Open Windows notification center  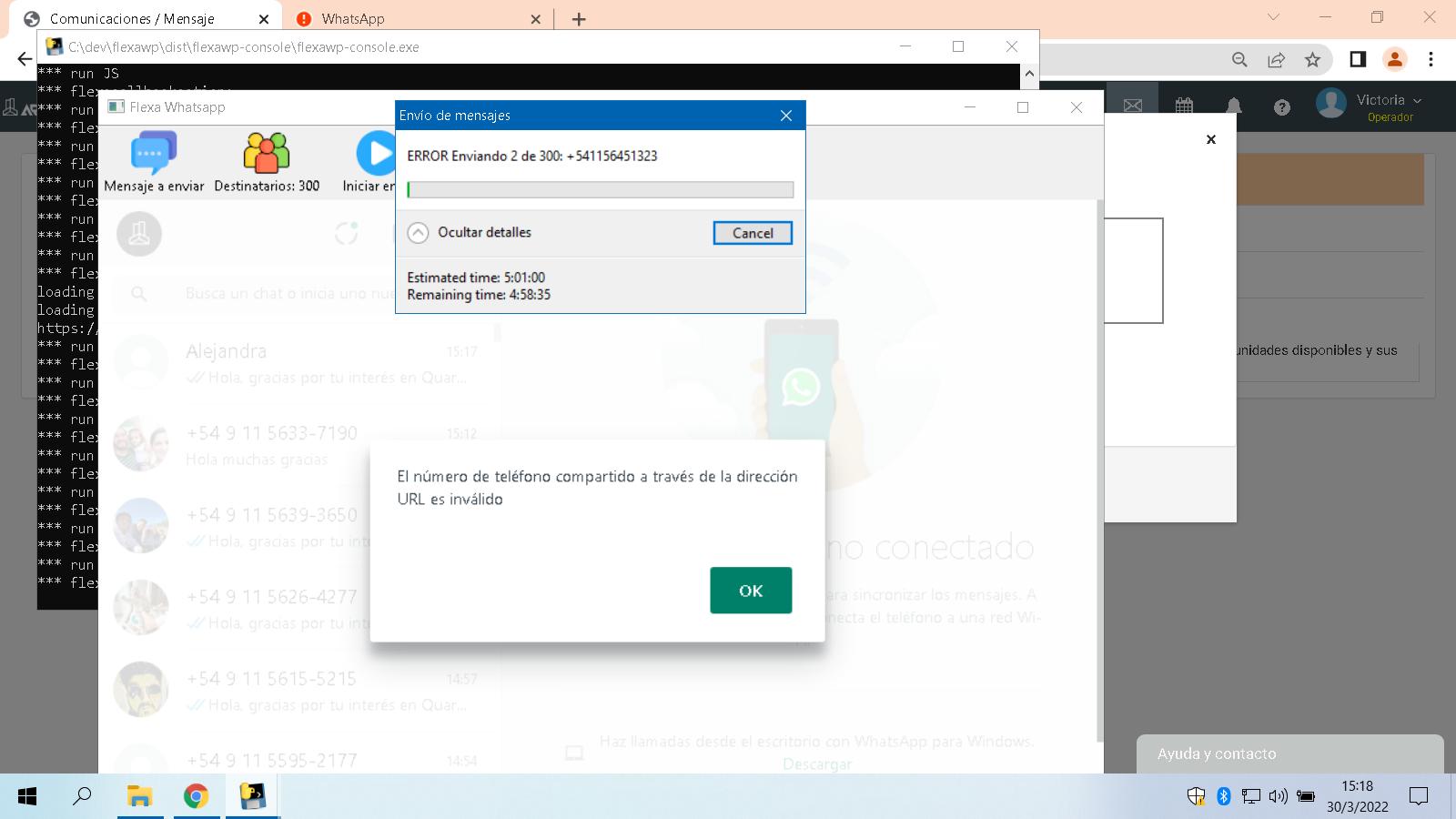1419,796
